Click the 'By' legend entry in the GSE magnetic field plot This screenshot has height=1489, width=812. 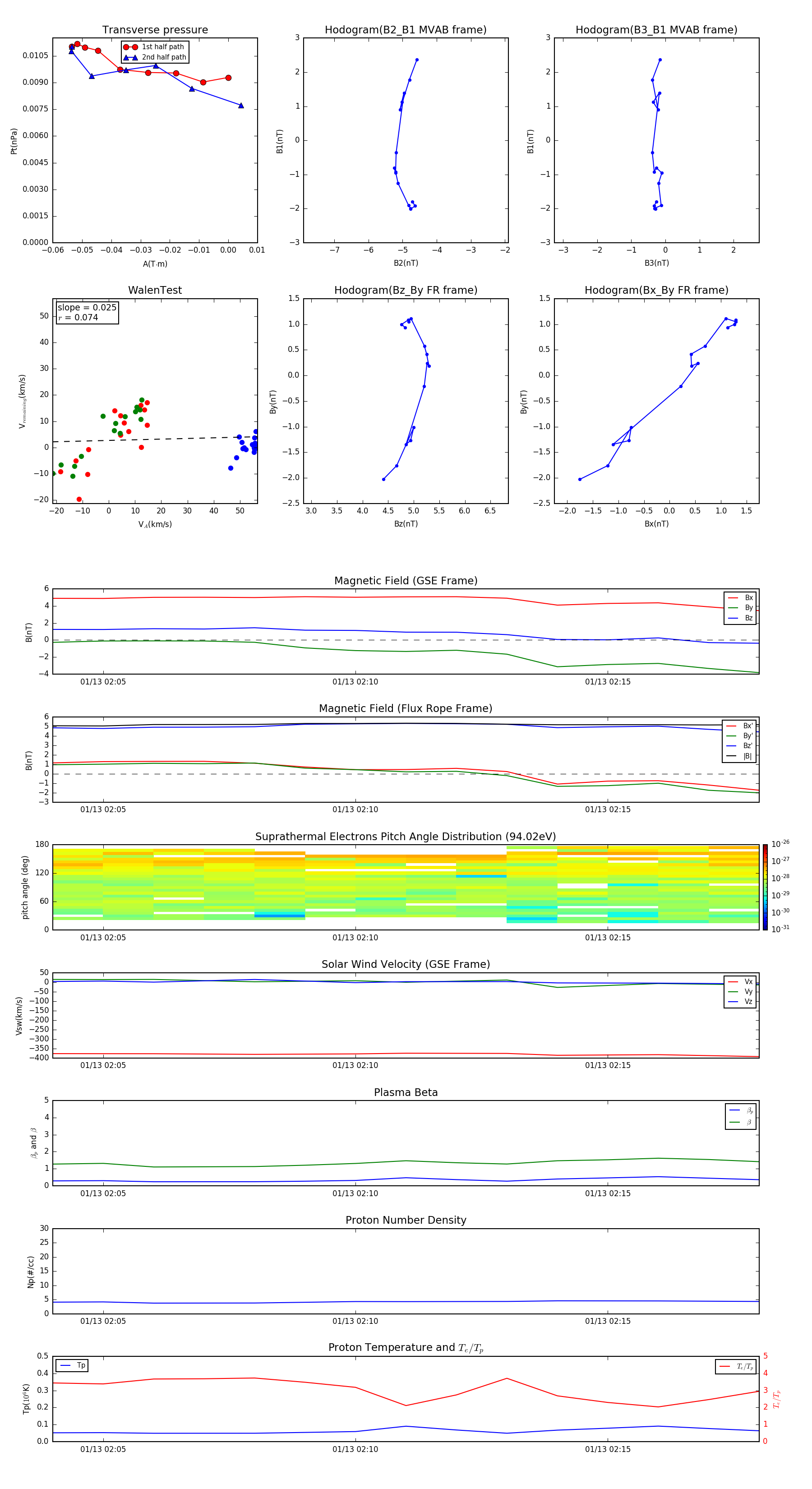pyautogui.click(x=740, y=607)
